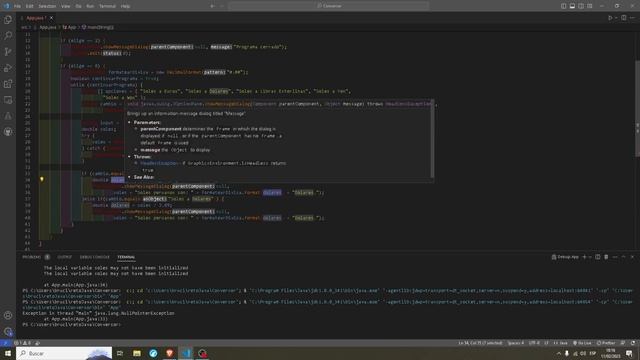Select App.java breadcrumb item
The width and height of the screenshot is (640, 360).
pos(47,27)
